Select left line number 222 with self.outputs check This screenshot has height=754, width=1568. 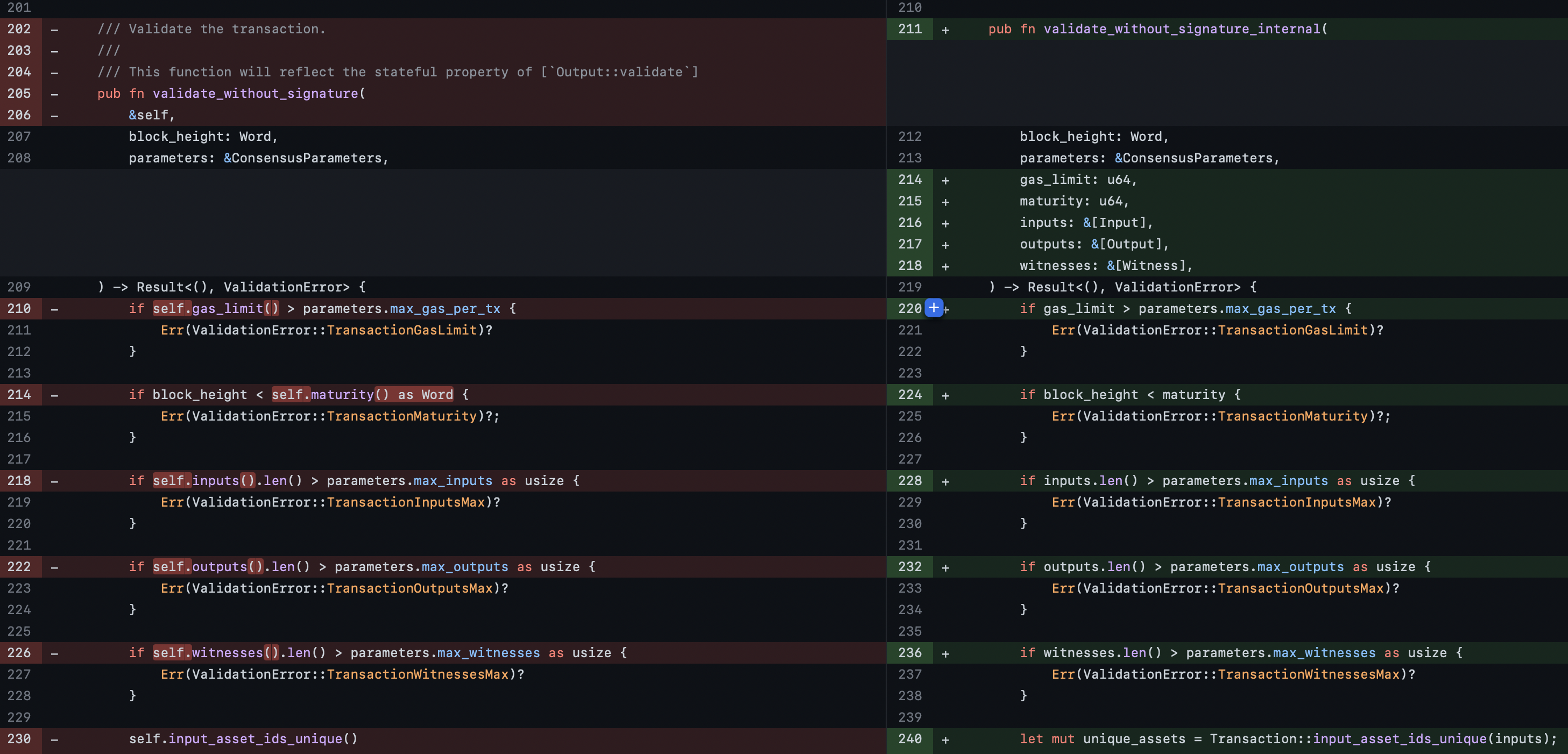coord(19,566)
